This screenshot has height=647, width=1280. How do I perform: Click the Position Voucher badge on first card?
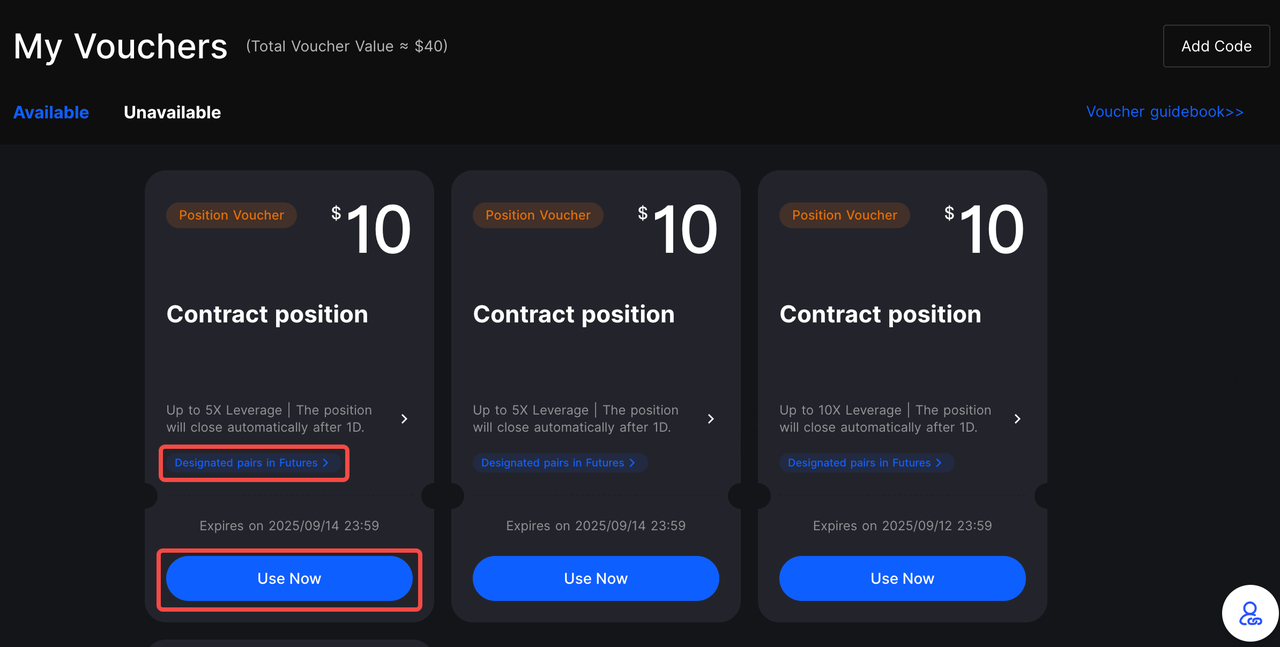point(231,215)
